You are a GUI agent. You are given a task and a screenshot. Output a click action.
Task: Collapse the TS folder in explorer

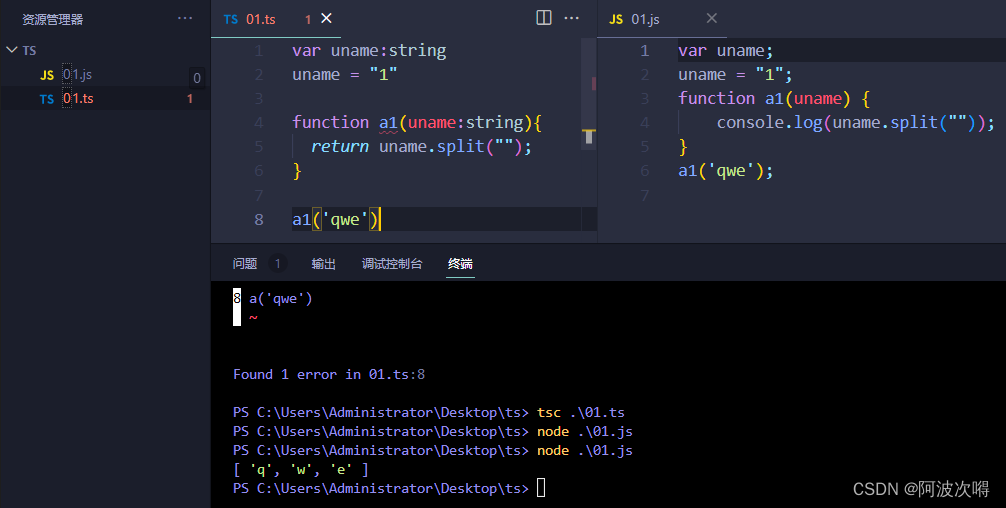click(x=11, y=50)
